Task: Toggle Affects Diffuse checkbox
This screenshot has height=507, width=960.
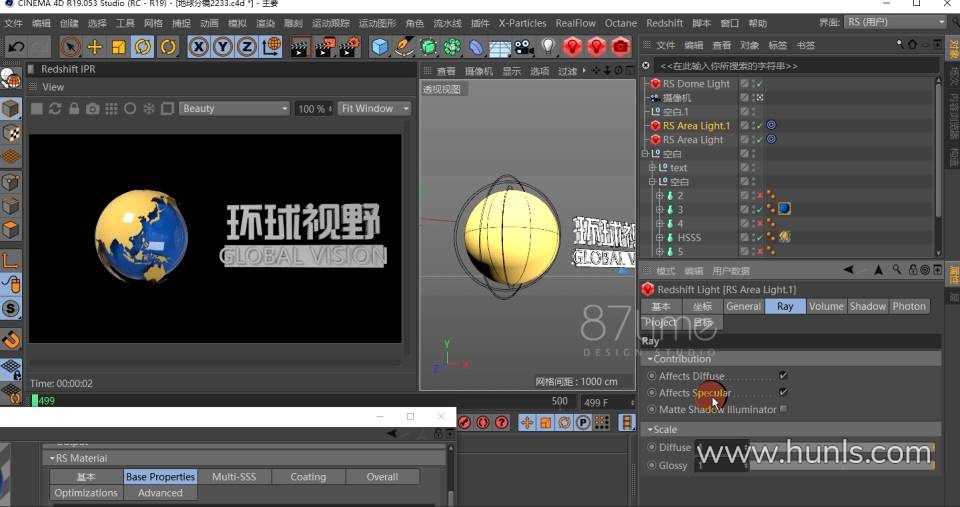Action: point(783,375)
